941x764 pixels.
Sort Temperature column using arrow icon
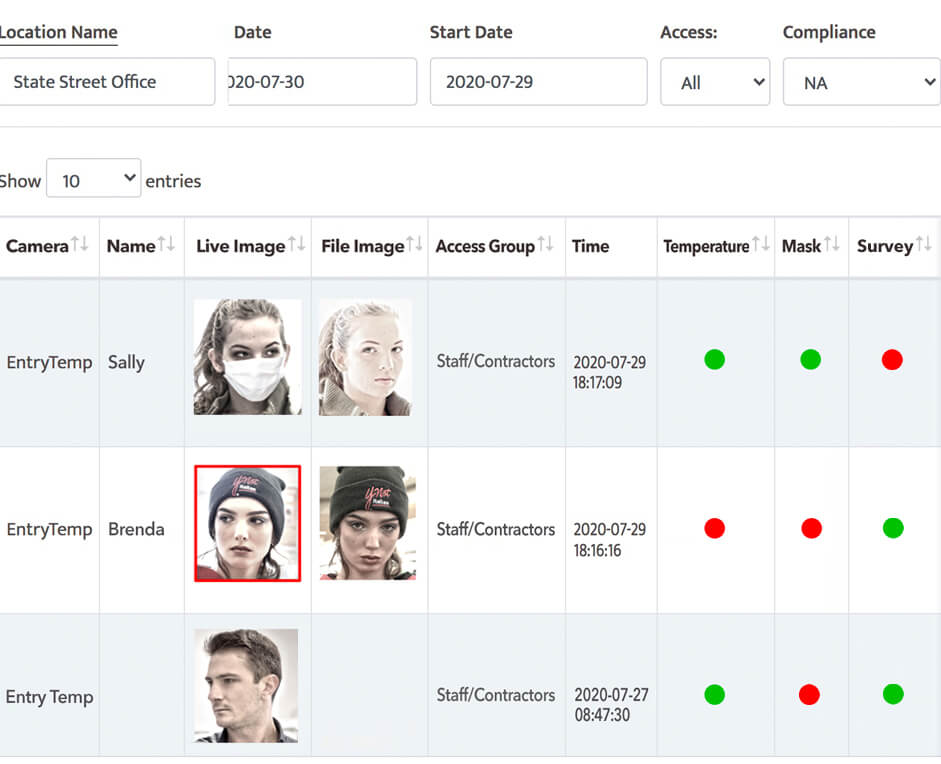pos(761,245)
